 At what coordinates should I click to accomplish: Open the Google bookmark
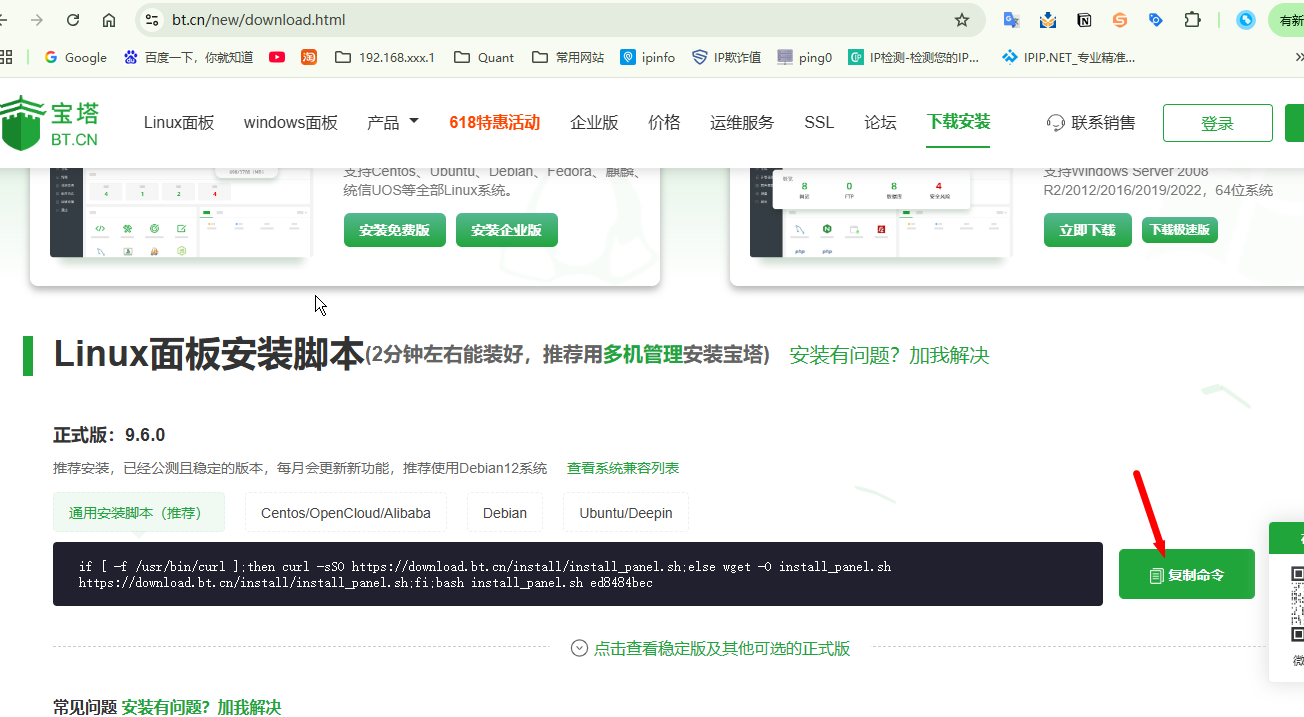pyautogui.click(x=76, y=57)
